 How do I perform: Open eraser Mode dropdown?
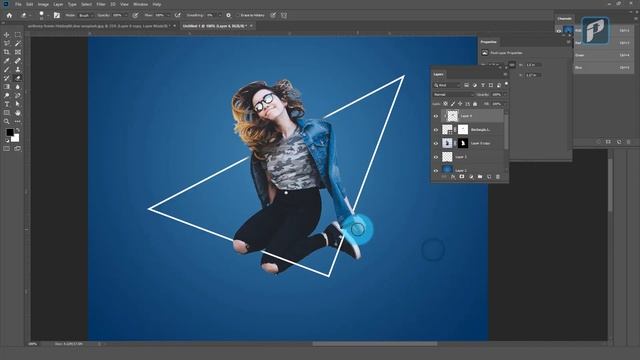tap(85, 15)
